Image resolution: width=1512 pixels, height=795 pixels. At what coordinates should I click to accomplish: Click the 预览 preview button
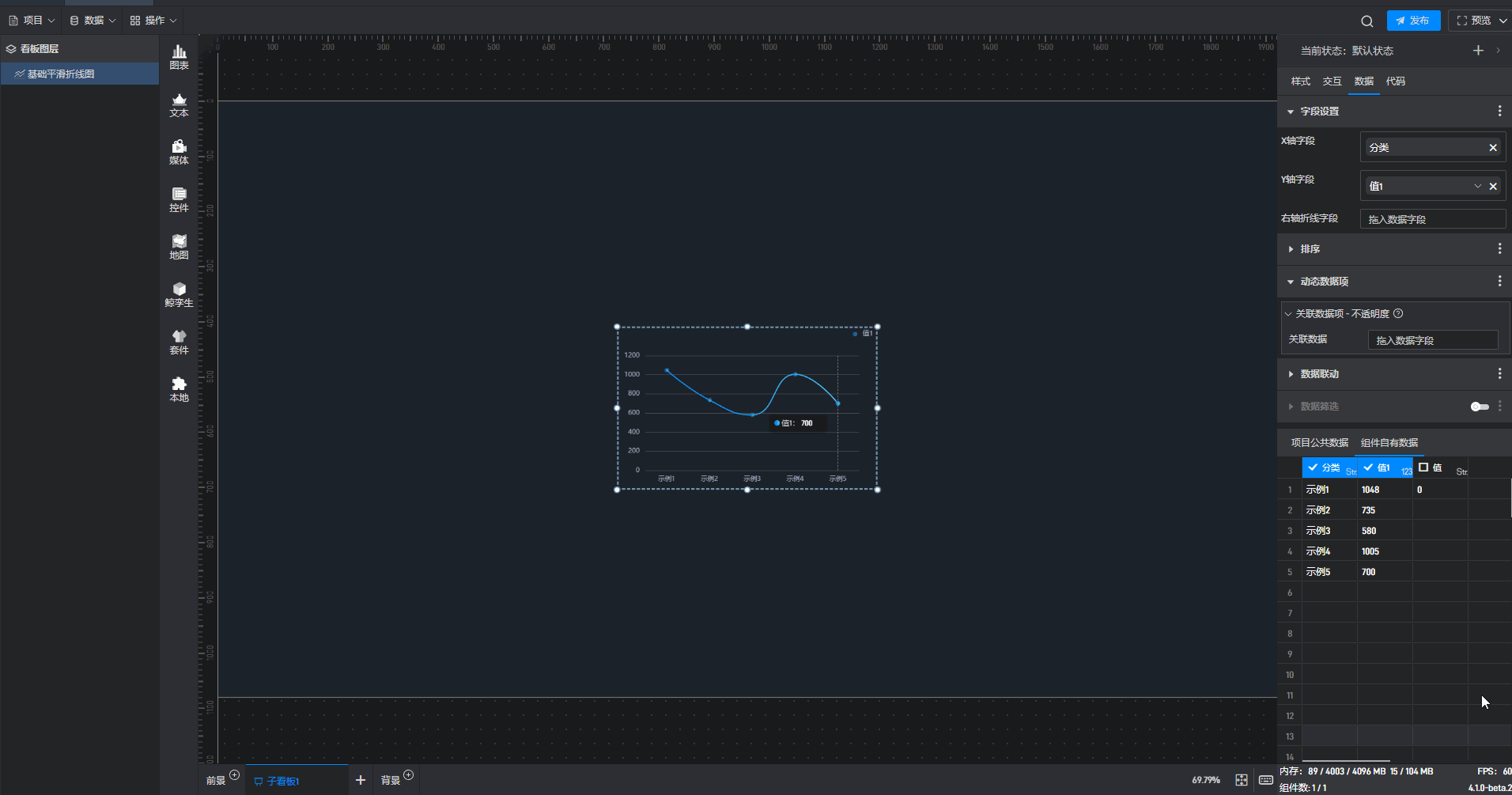[1474, 21]
